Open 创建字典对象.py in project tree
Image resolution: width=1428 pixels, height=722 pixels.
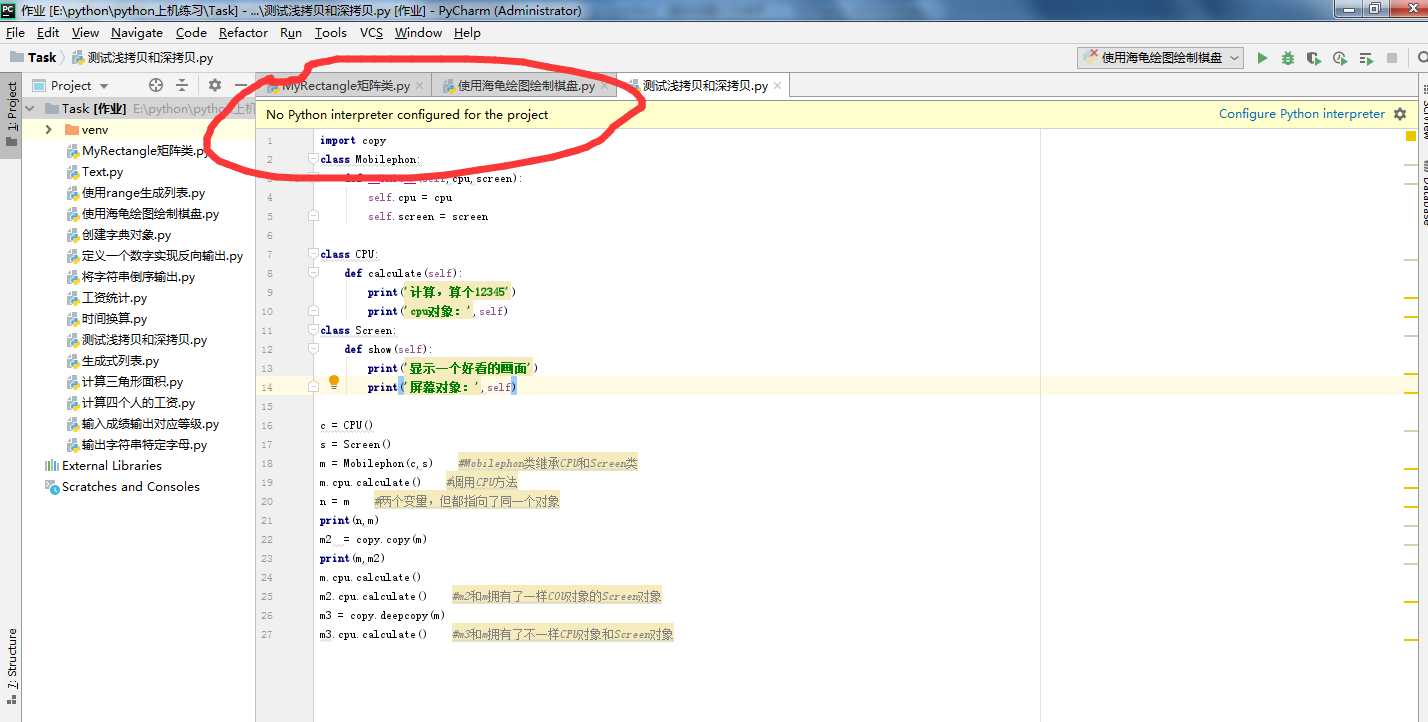(126, 235)
